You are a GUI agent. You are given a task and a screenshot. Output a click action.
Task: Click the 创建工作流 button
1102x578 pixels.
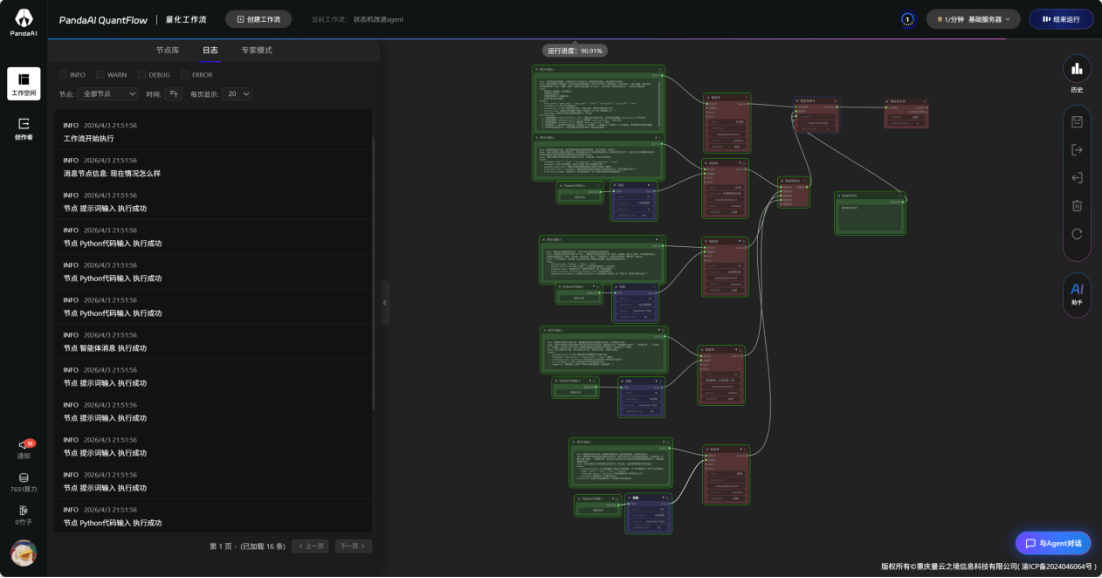(x=259, y=19)
